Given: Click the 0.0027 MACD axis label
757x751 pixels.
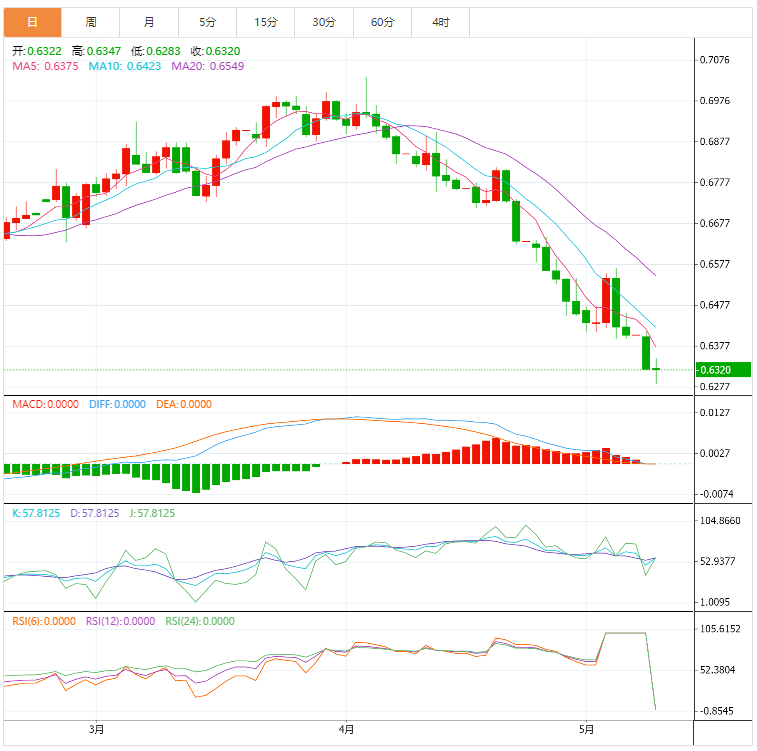Looking at the screenshot, I should tap(715, 453).
